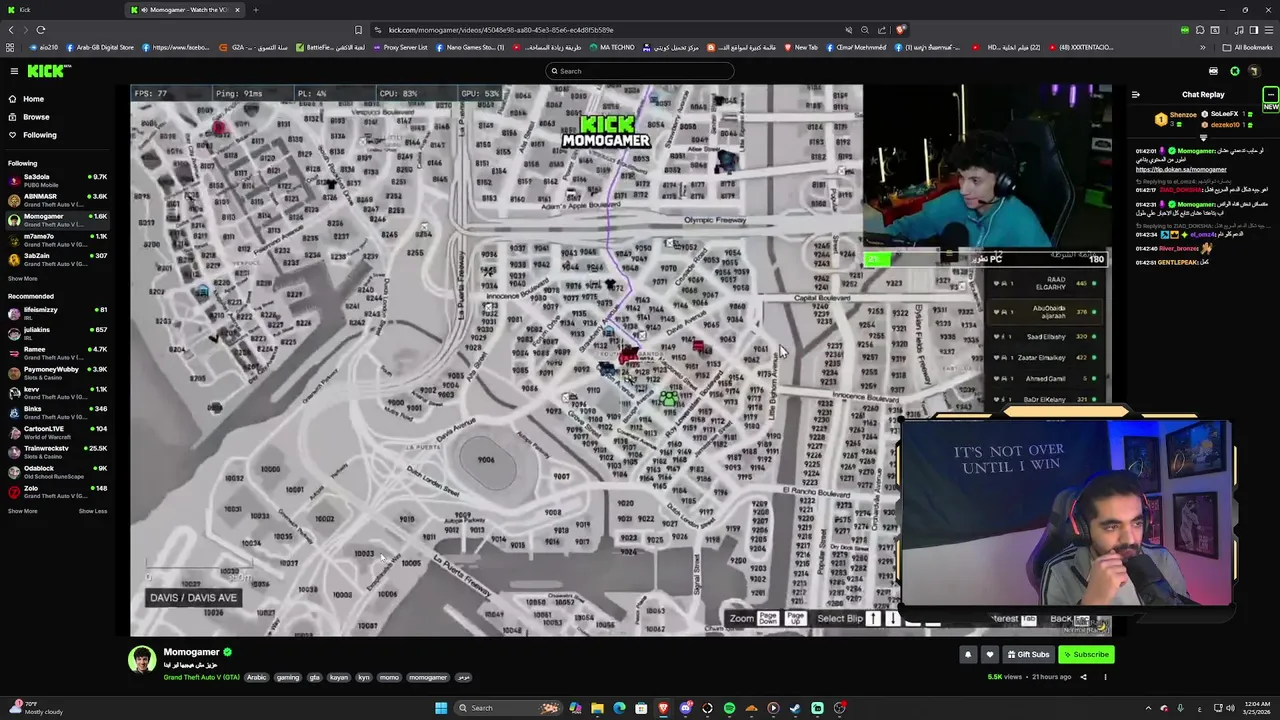Open Windows Start menu
This screenshot has height=720, width=1280.
click(440, 708)
